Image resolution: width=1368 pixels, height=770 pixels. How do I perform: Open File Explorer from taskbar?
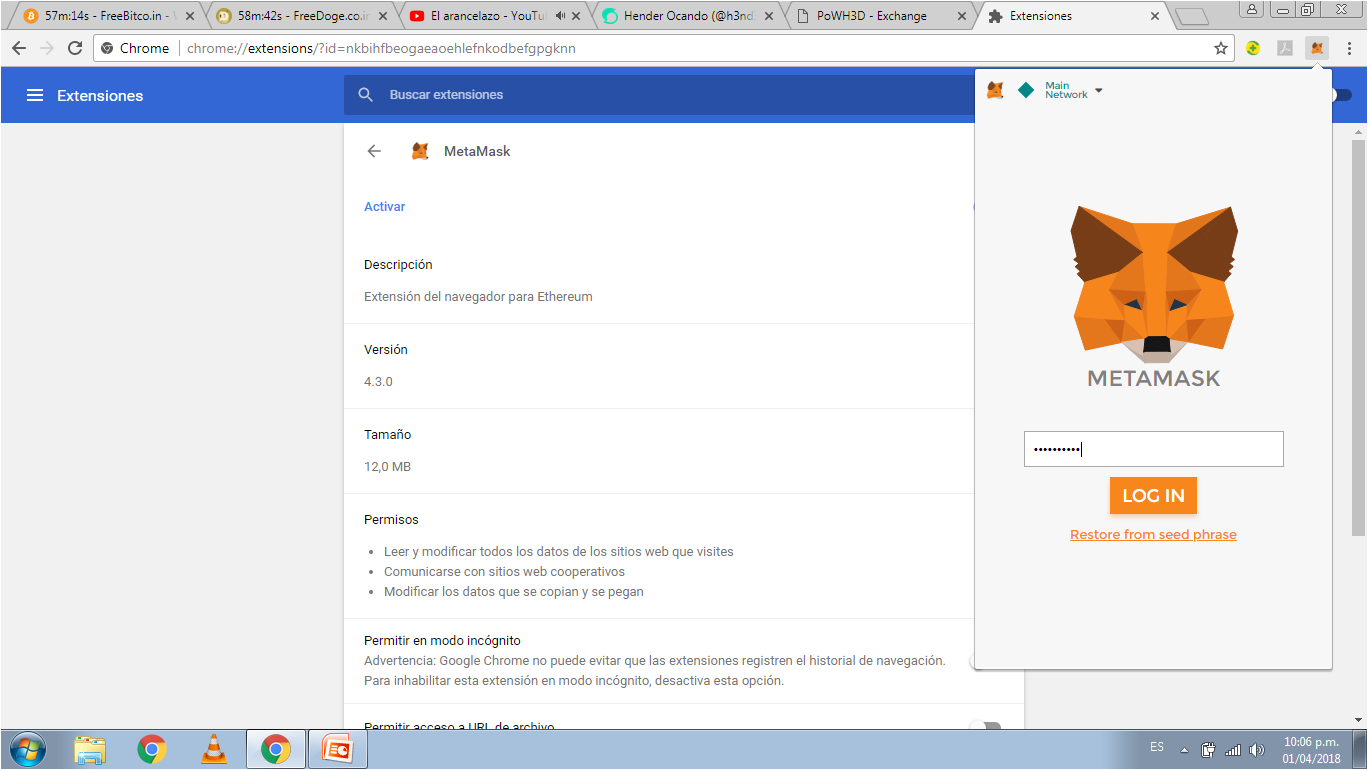coord(90,749)
